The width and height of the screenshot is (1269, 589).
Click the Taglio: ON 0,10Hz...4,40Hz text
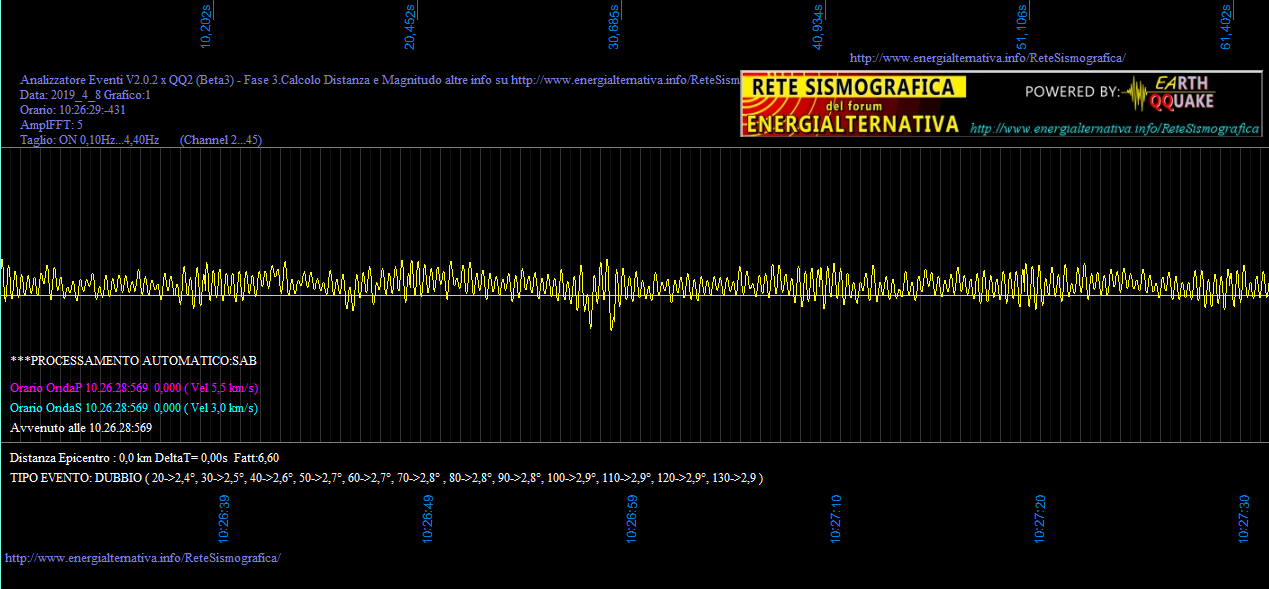(90, 140)
